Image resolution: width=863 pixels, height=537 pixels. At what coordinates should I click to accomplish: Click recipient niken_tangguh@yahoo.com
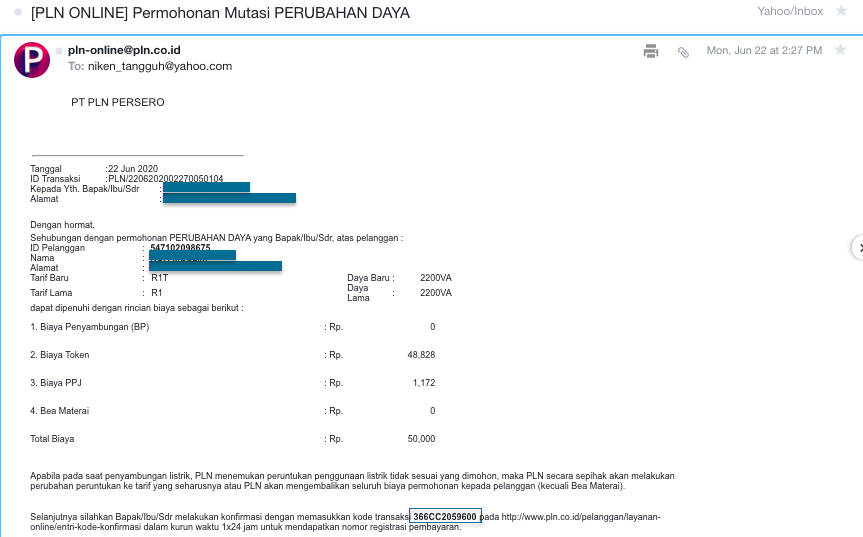(x=160, y=66)
